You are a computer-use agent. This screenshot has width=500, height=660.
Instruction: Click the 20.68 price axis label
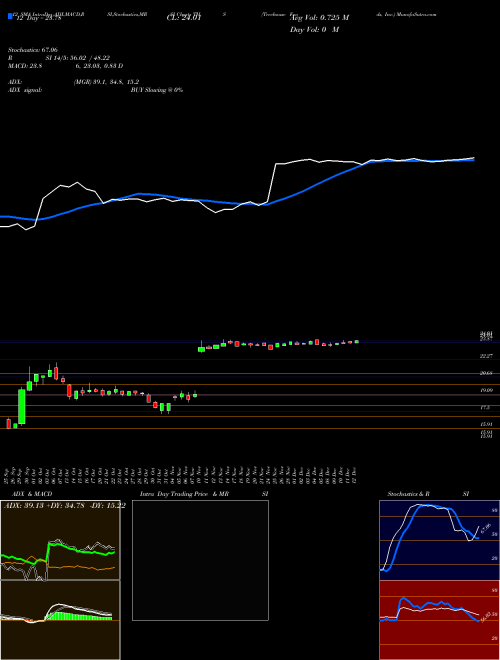pyautogui.click(x=486, y=373)
